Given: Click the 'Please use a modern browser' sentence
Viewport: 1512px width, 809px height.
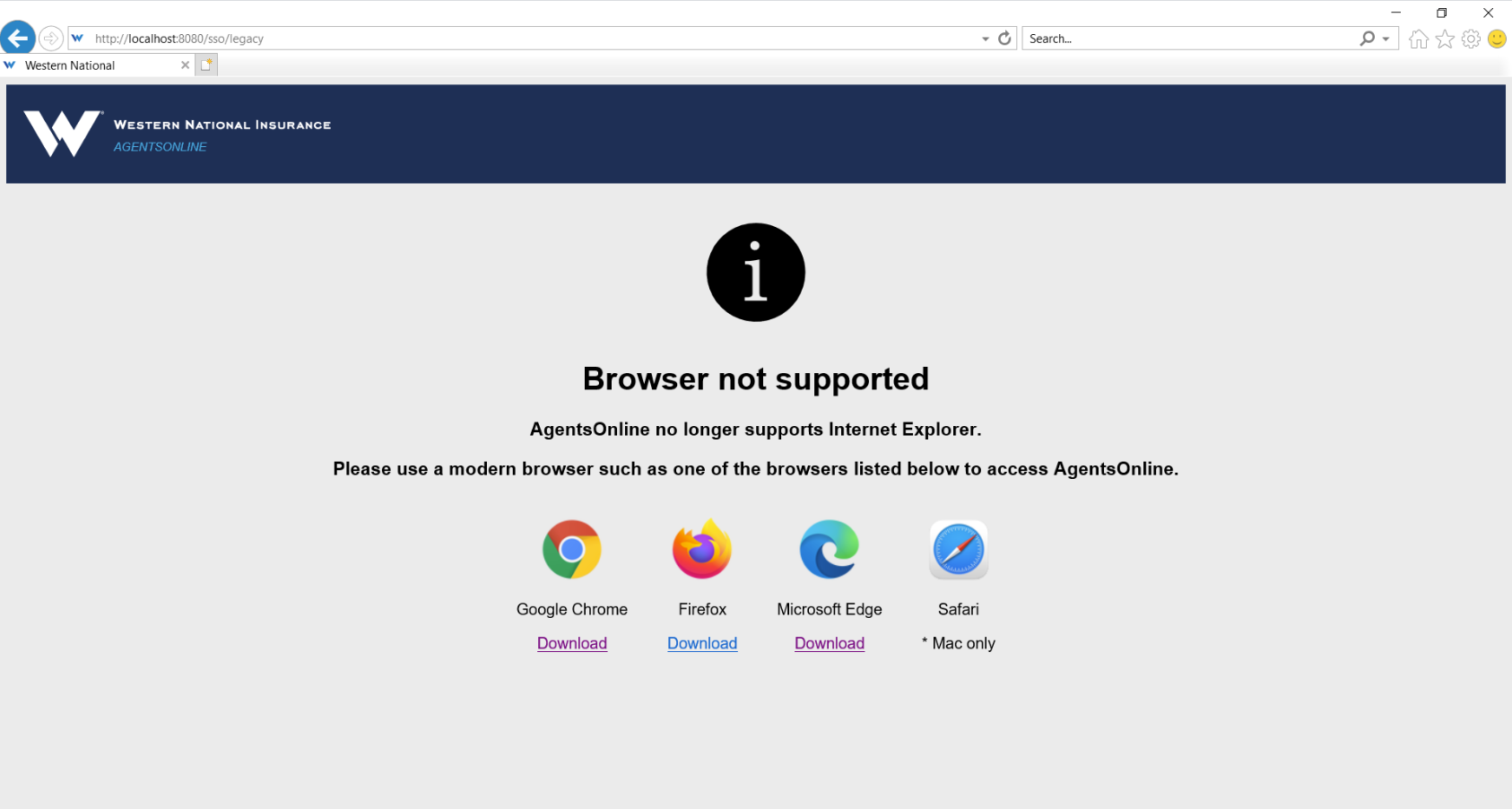Looking at the screenshot, I should click(756, 469).
